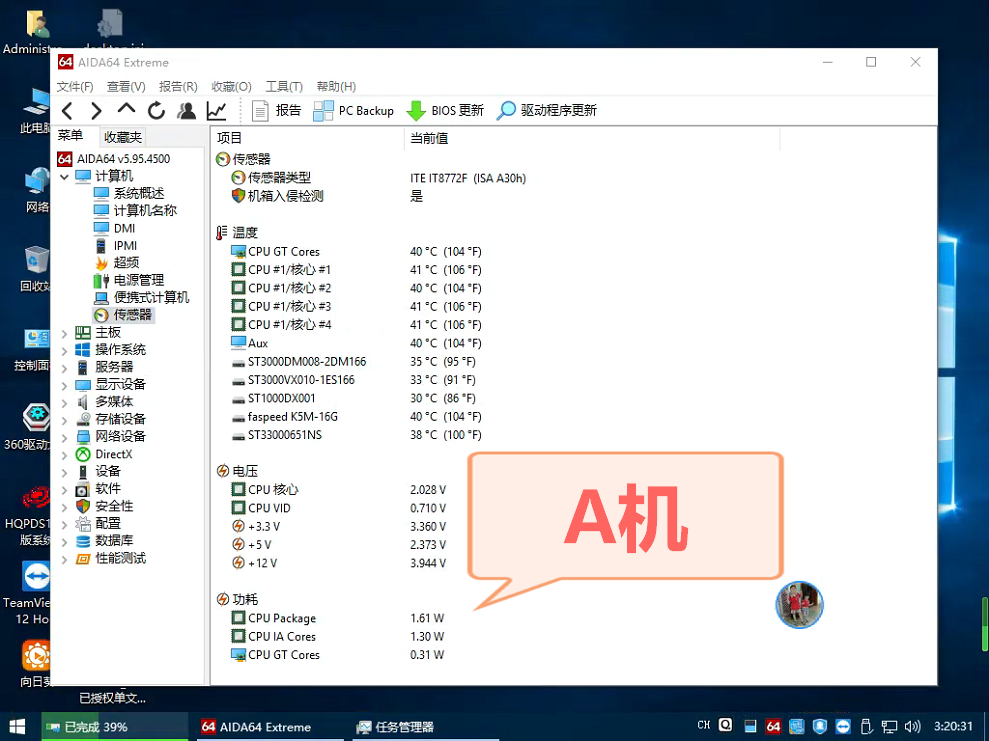
Task: Click the network tray icon
Action: (x=889, y=726)
